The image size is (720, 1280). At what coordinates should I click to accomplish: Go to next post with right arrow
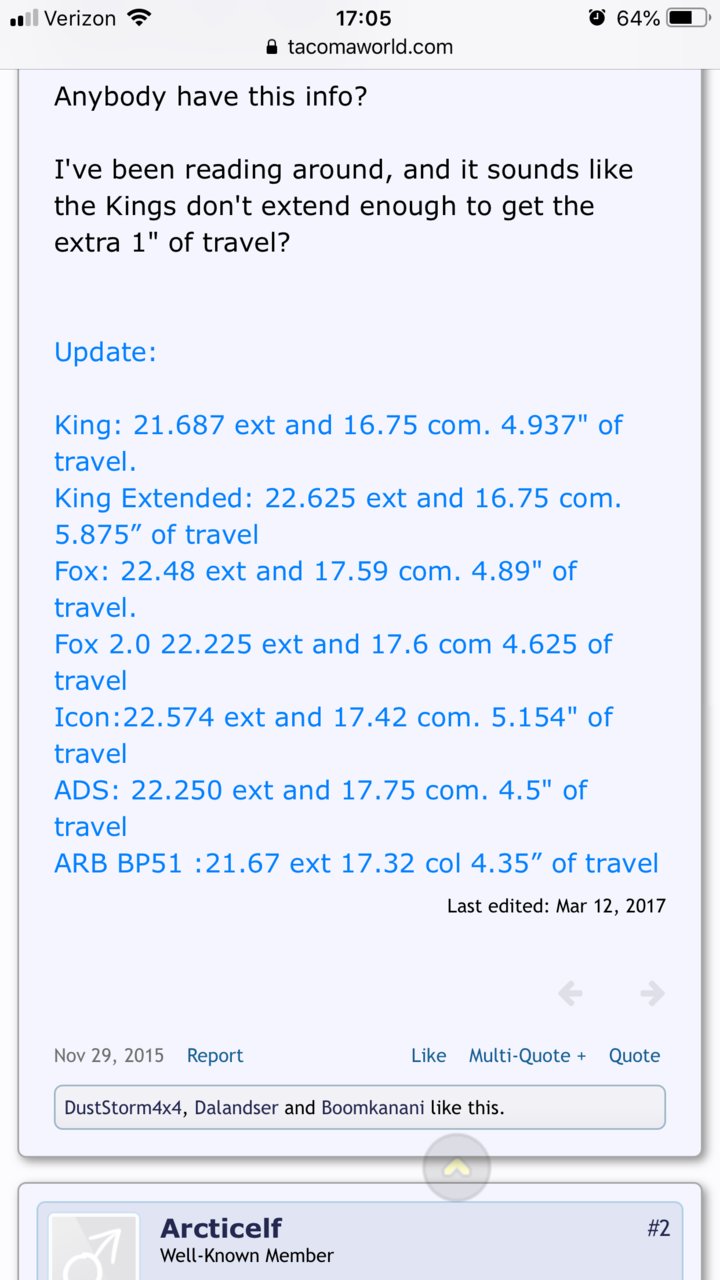click(652, 993)
